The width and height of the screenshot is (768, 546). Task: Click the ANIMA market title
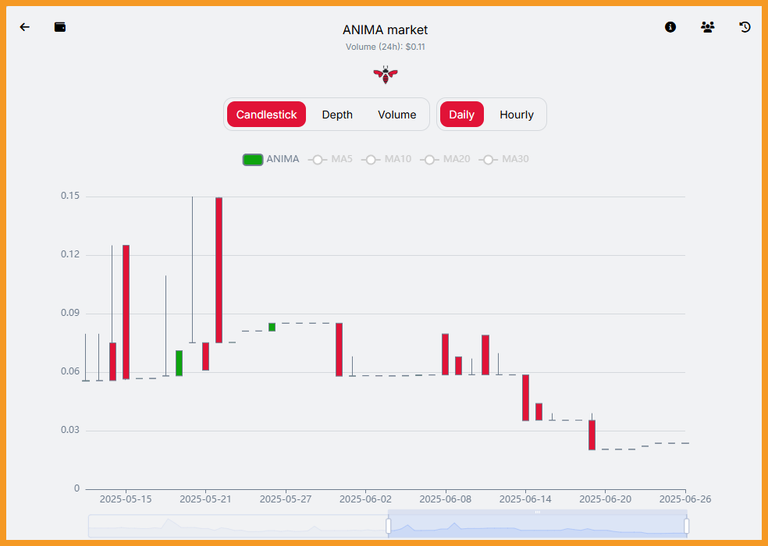pos(385,30)
